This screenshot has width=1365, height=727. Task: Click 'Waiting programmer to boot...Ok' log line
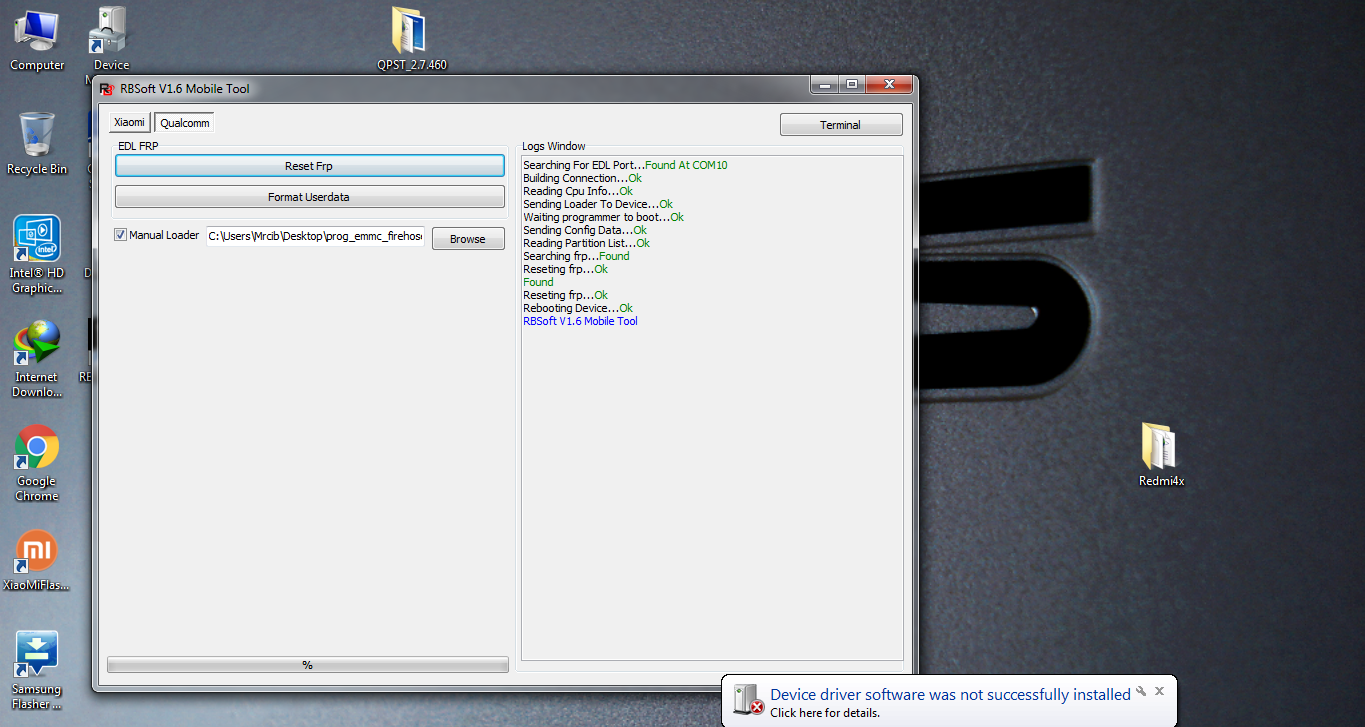click(603, 217)
